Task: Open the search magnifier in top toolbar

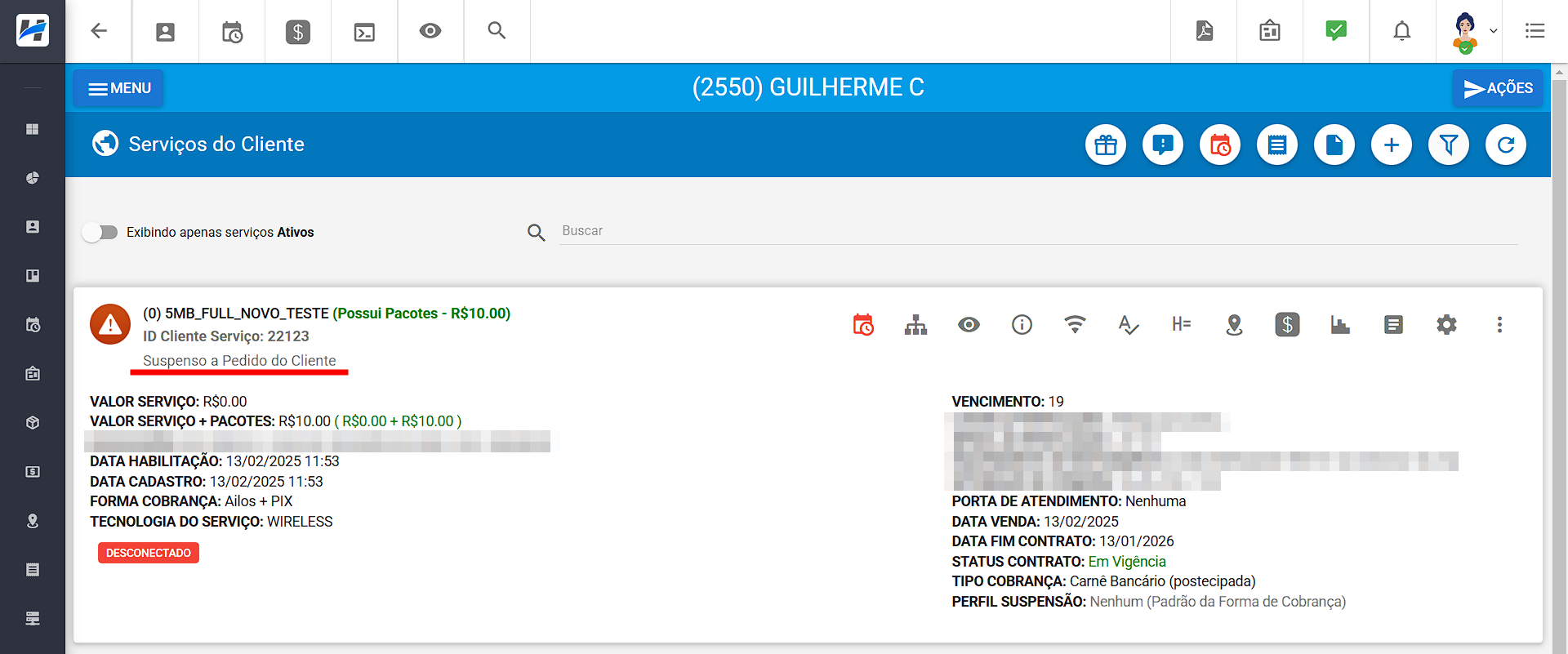Action: coord(497,31)
